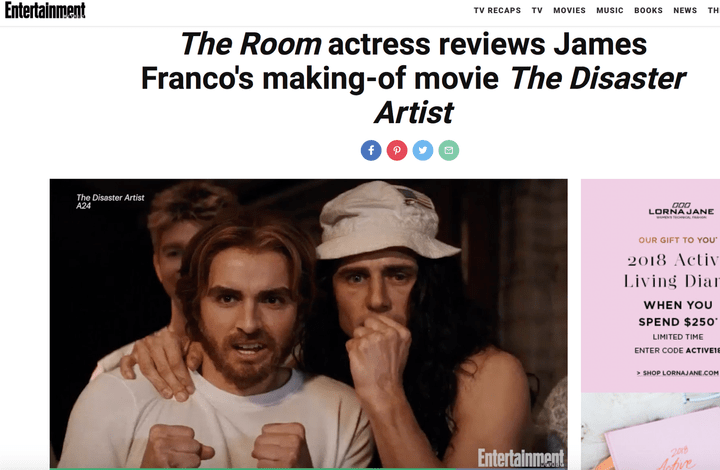Click The Disaster Artist A24 caption
Screen dimensions: 720x470
[x=110, y=201]
